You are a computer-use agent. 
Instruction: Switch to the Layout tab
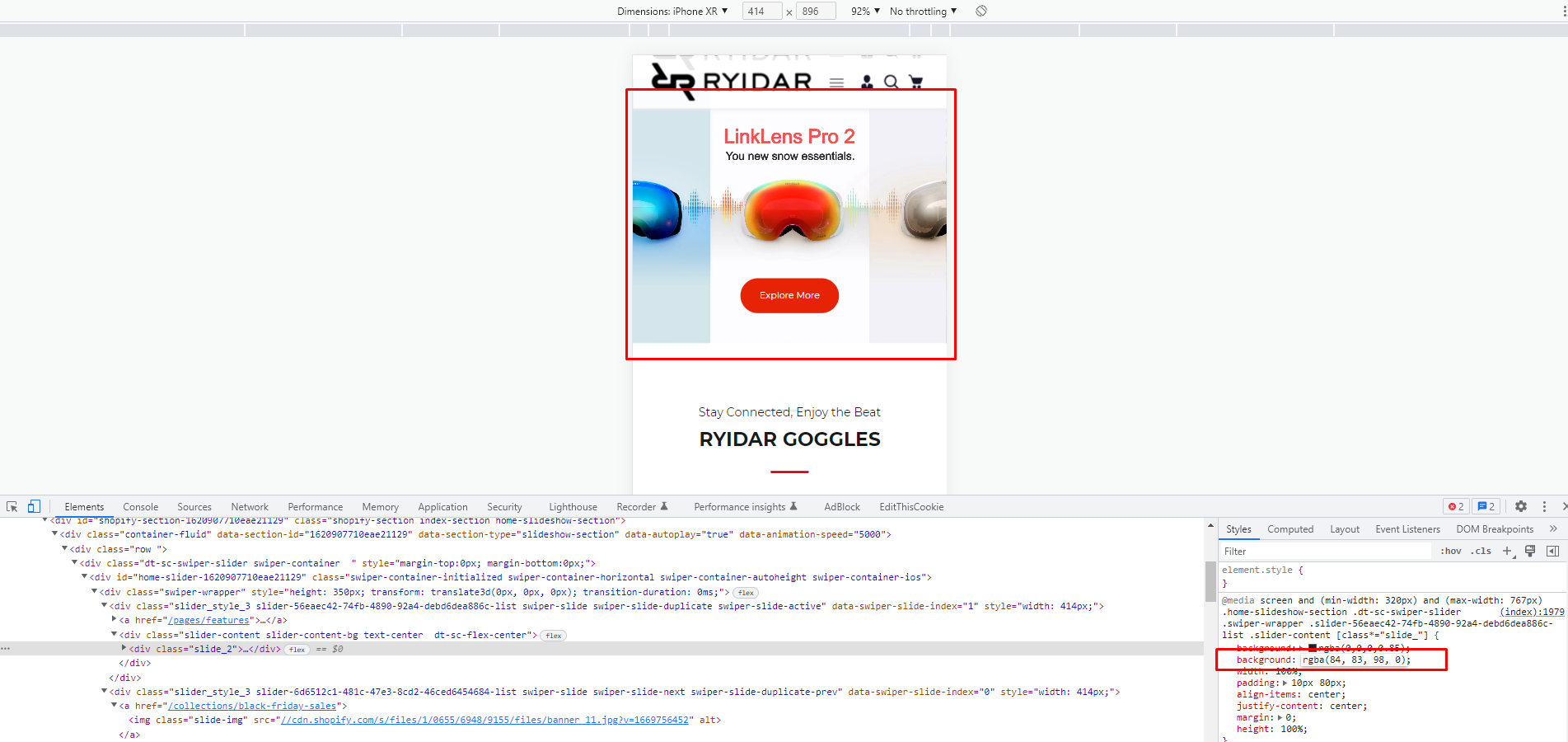[x=1345, y=529]
